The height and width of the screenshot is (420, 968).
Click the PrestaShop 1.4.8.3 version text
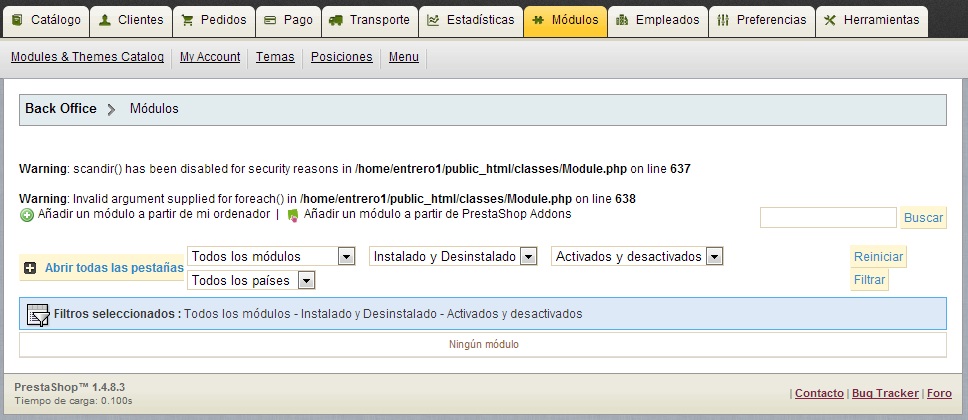coord(70,387)
